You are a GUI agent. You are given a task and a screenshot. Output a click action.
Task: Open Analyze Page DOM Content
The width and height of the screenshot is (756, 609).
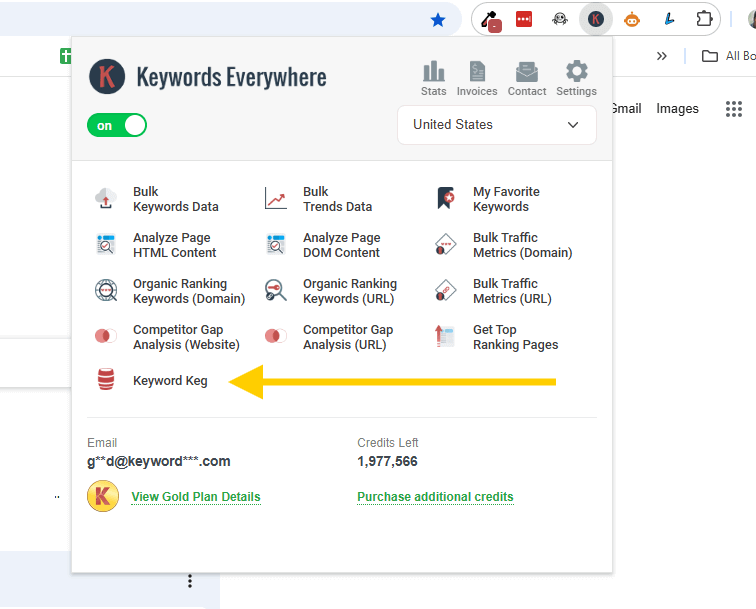(x=341, y=245)
